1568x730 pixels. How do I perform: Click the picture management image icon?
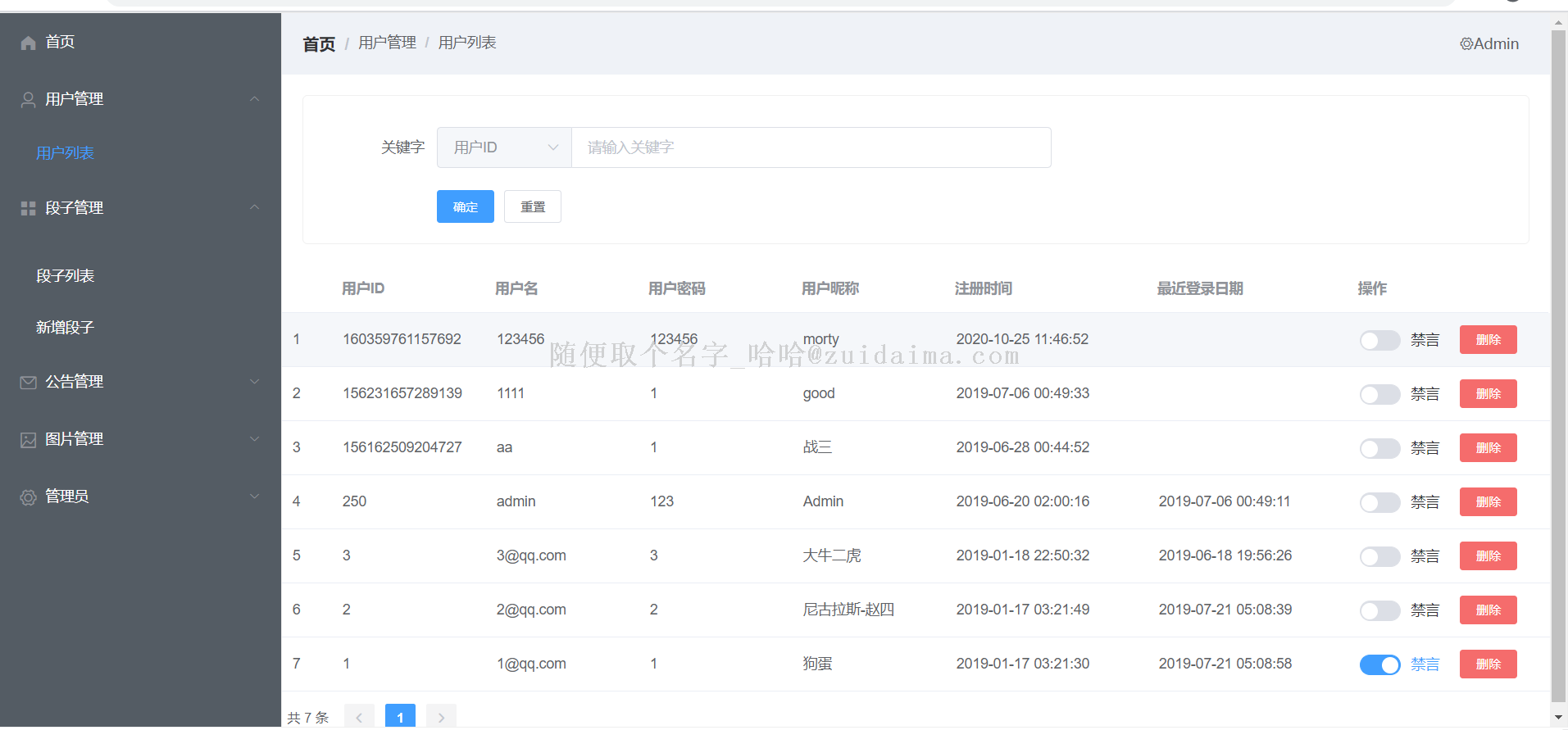click(x=29, y=440)
